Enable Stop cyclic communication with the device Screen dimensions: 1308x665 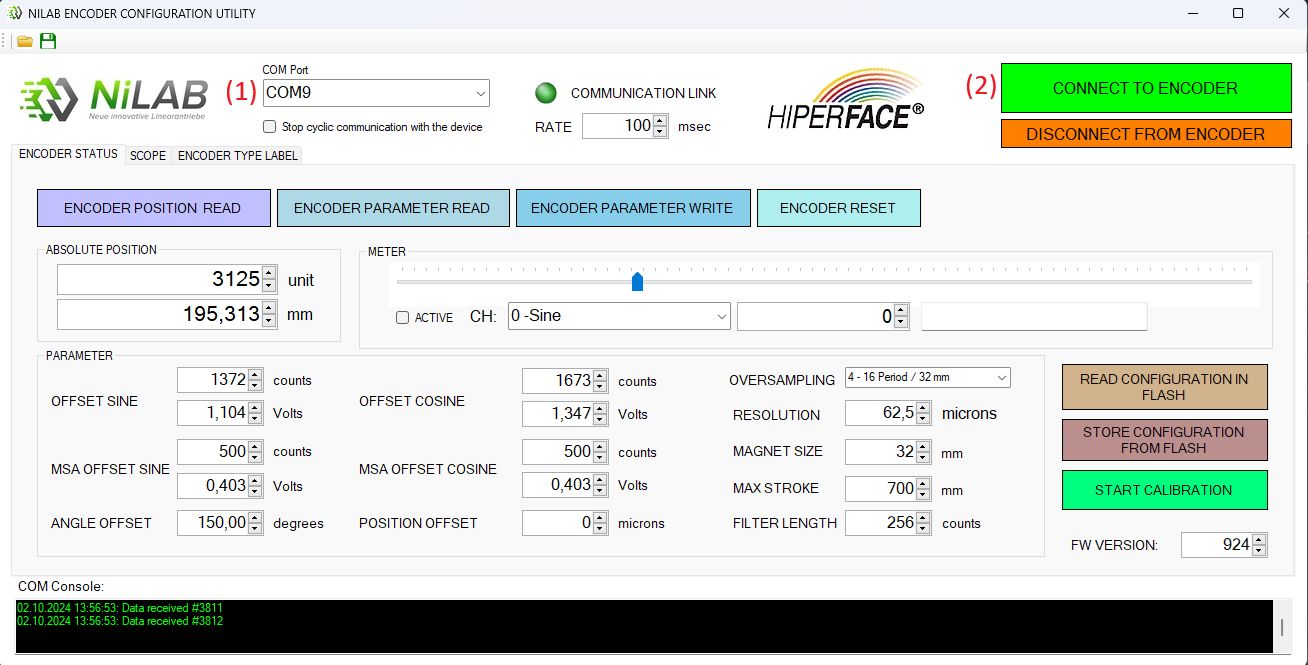tap(268, 125)
